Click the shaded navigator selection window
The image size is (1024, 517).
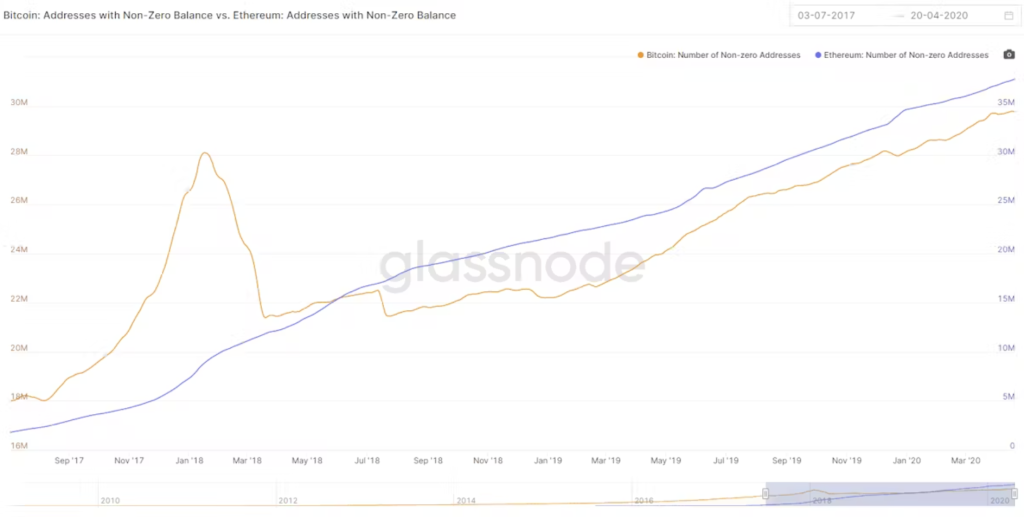click(890, 493)
